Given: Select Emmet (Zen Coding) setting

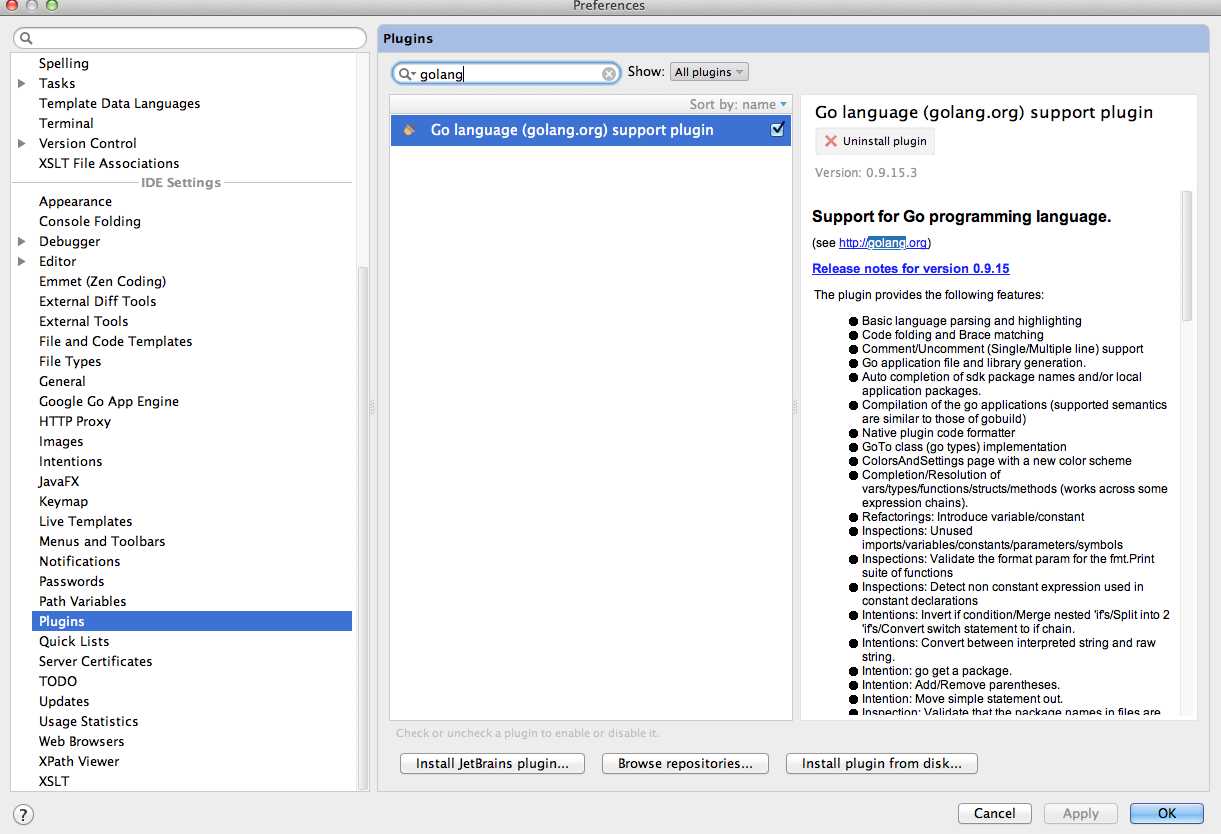Looking at the screenshot, I should pos(103,282).
